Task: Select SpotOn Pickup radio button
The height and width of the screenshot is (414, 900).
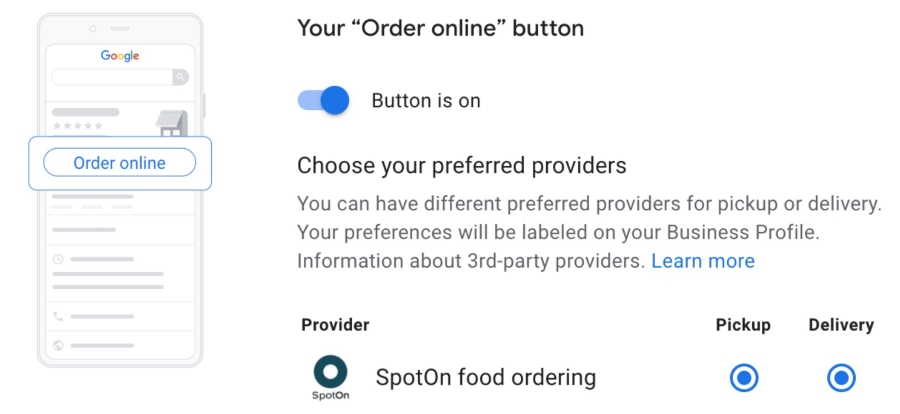Action: pos(744,378)
